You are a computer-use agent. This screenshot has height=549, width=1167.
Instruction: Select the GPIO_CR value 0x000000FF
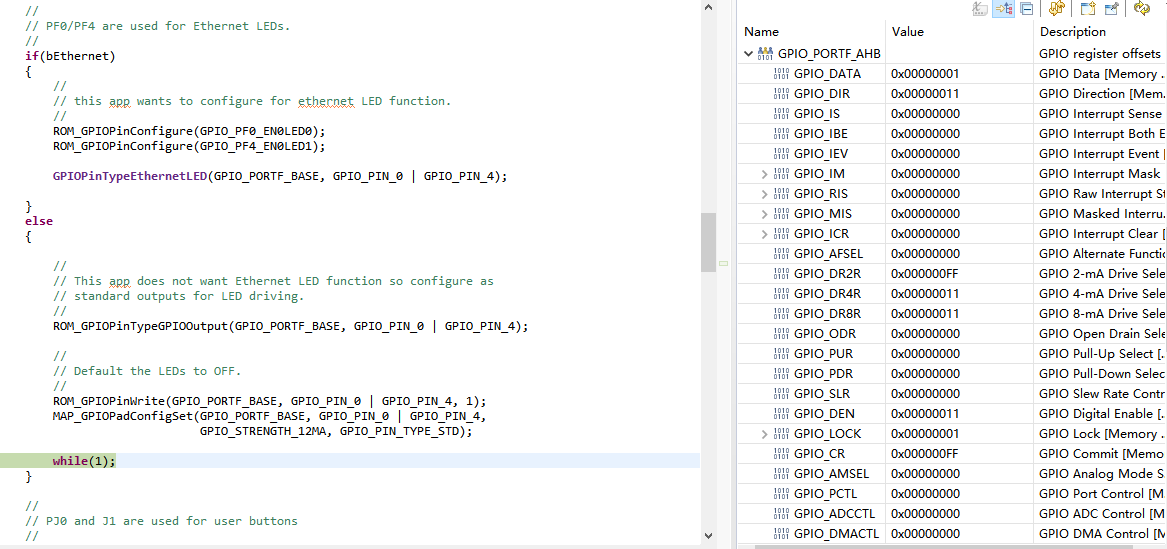925,453
